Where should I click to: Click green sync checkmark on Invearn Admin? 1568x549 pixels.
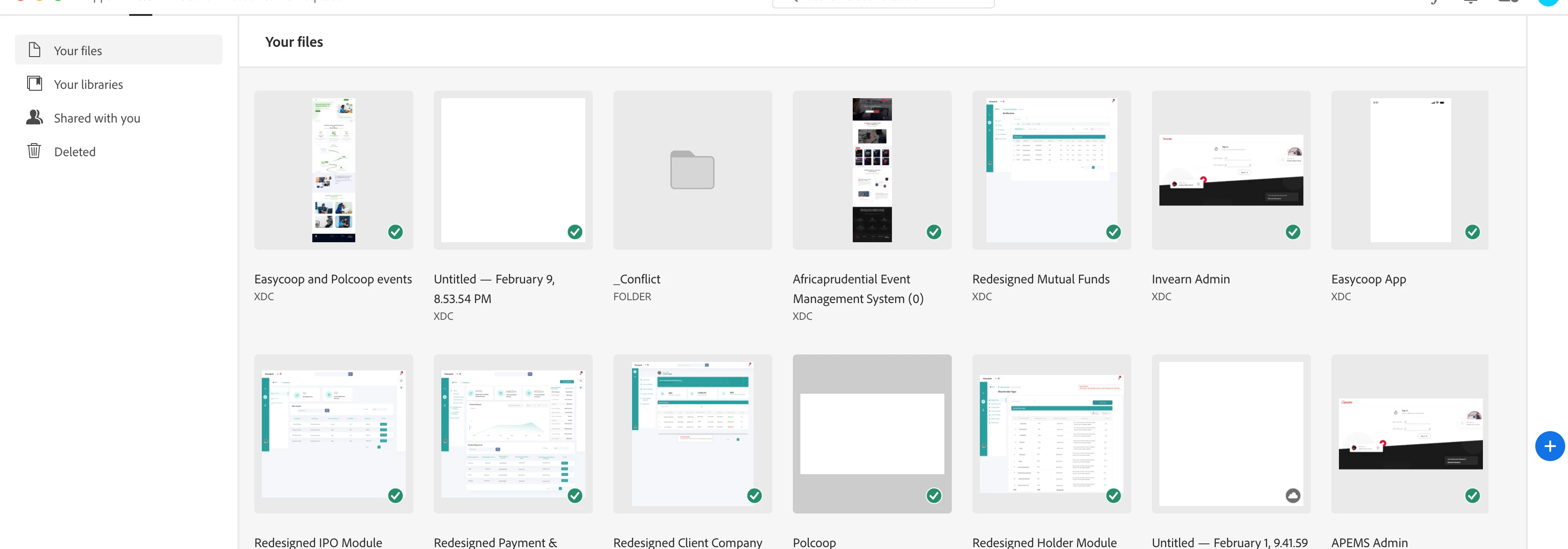(x=1292, y=232)
